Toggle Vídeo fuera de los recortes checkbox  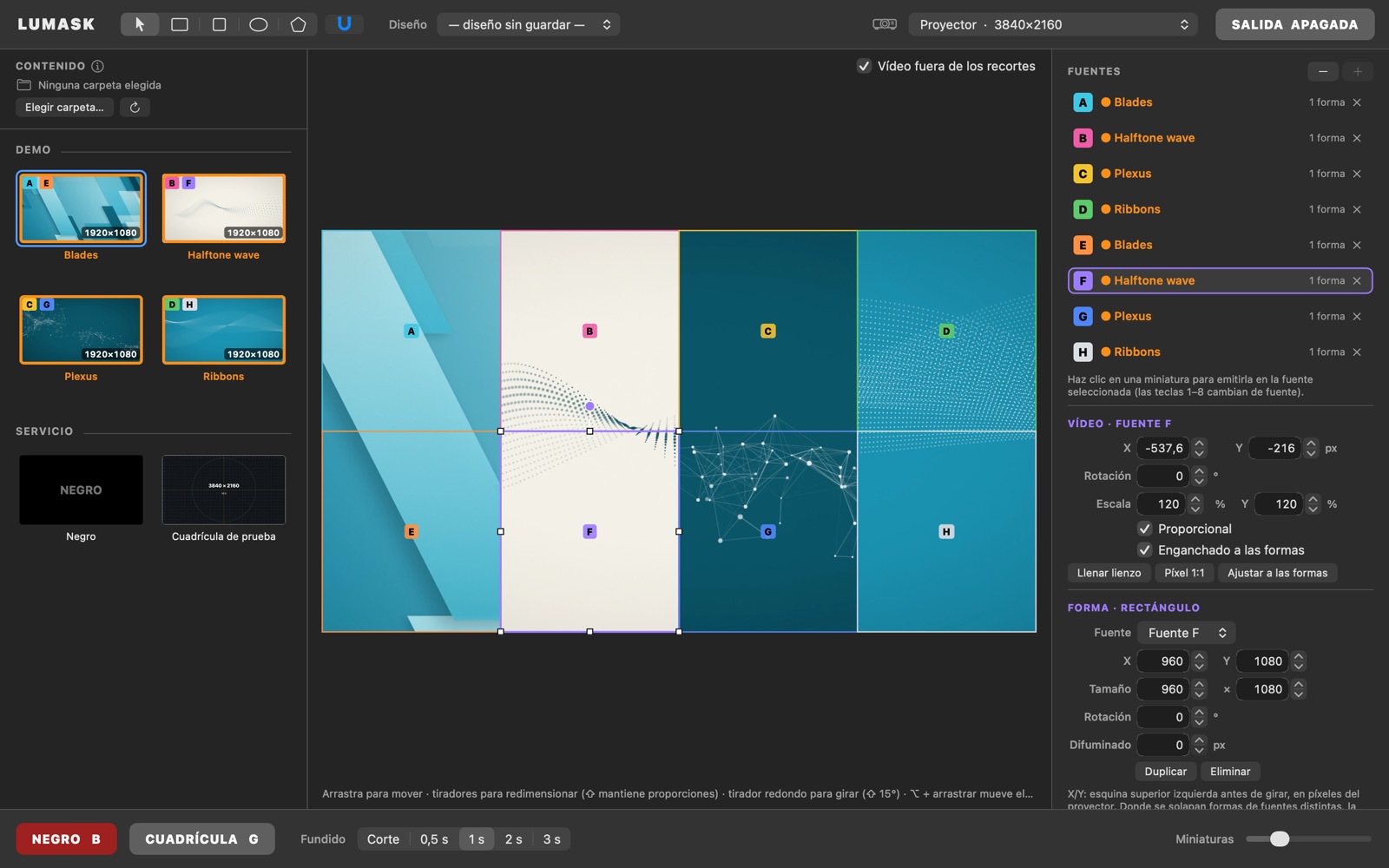864,66
